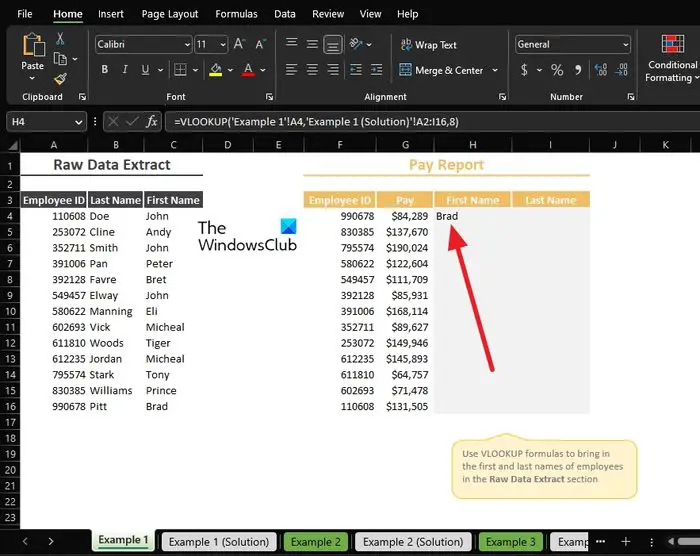Image resolution: width=700 pixels, height=556 pixels.
Task: Confirm formula with checkmark icon
Action: pos(132,121)
